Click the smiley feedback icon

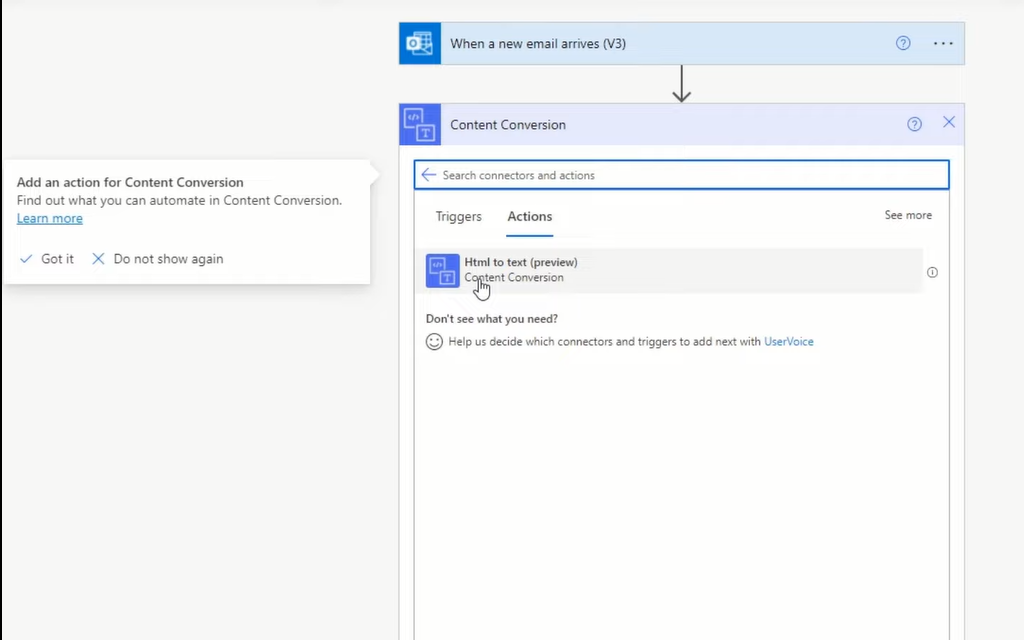point(434,342)
